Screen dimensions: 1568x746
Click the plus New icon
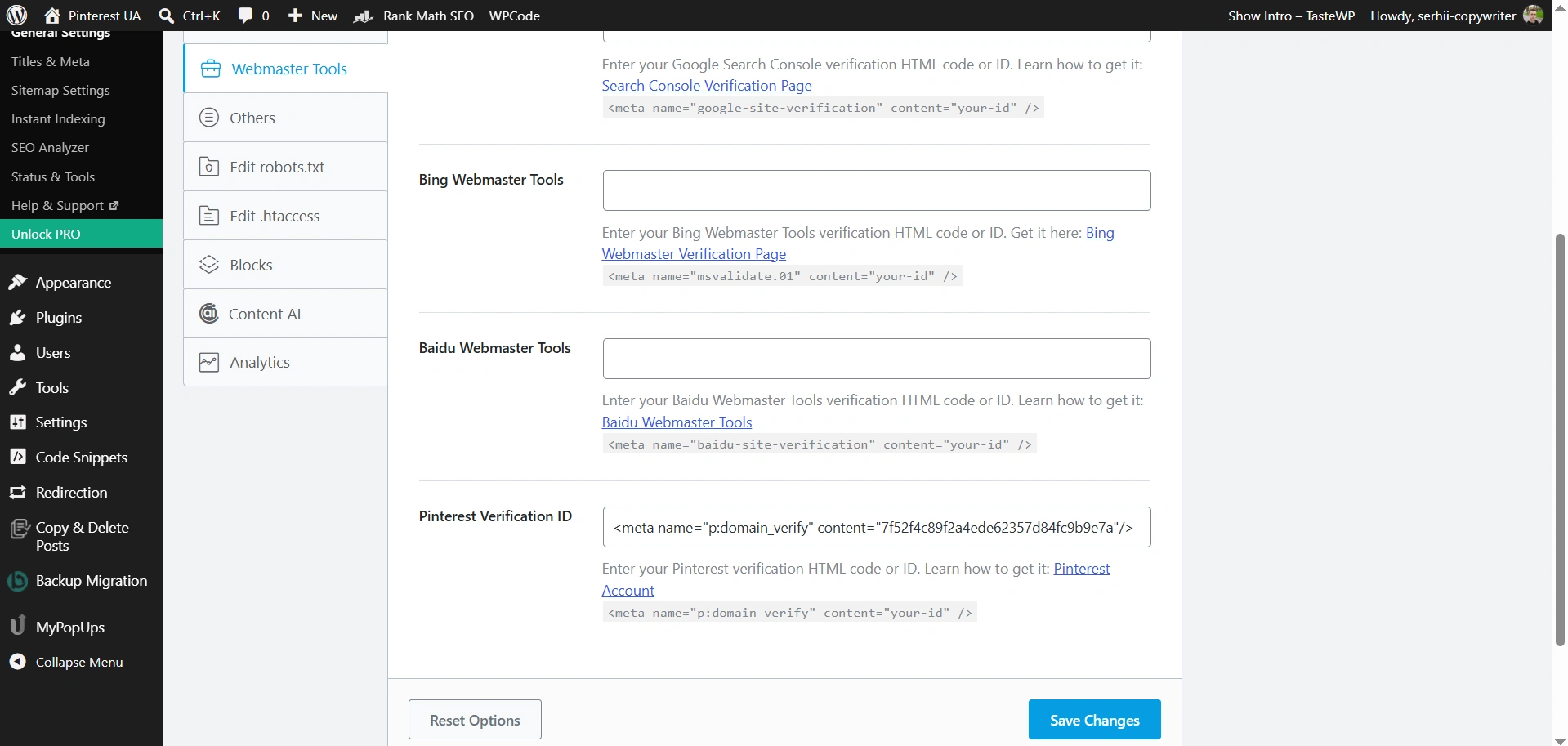pos(296,16)
